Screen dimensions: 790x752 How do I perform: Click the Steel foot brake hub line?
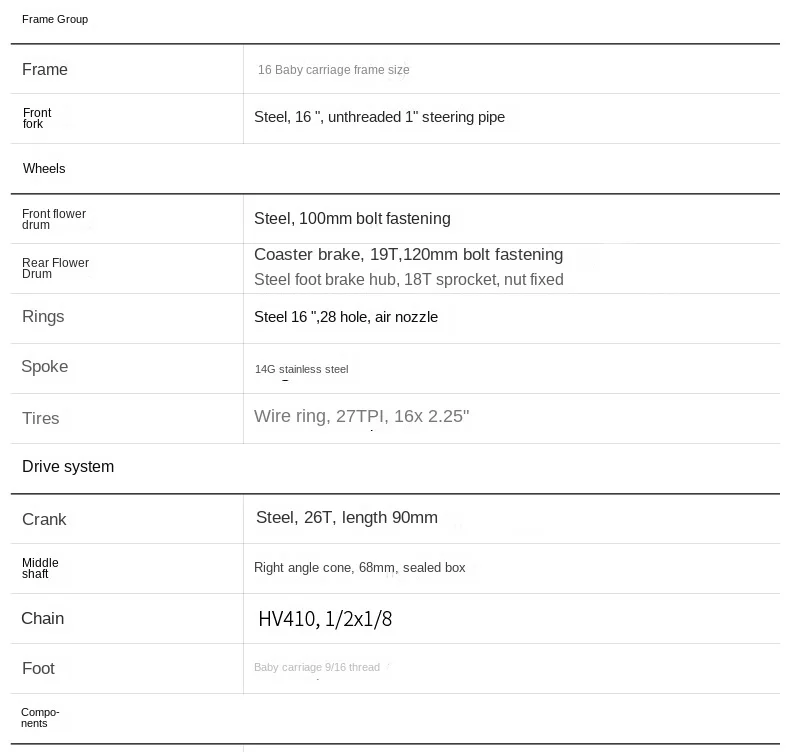coord(409,279)
